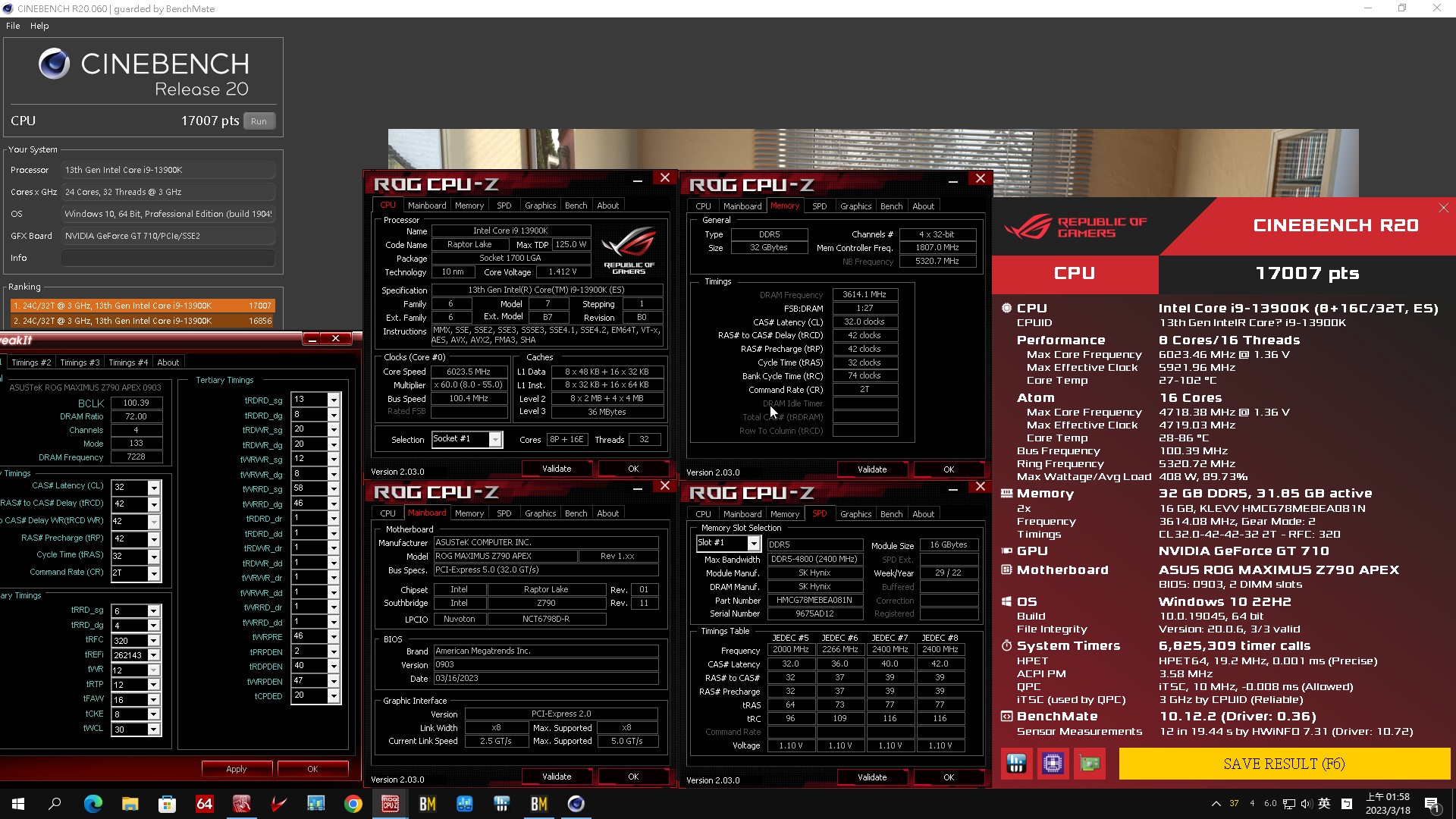
Task: Open Bench tab in top-left CPU-Z window
Action: coord(576,206)
